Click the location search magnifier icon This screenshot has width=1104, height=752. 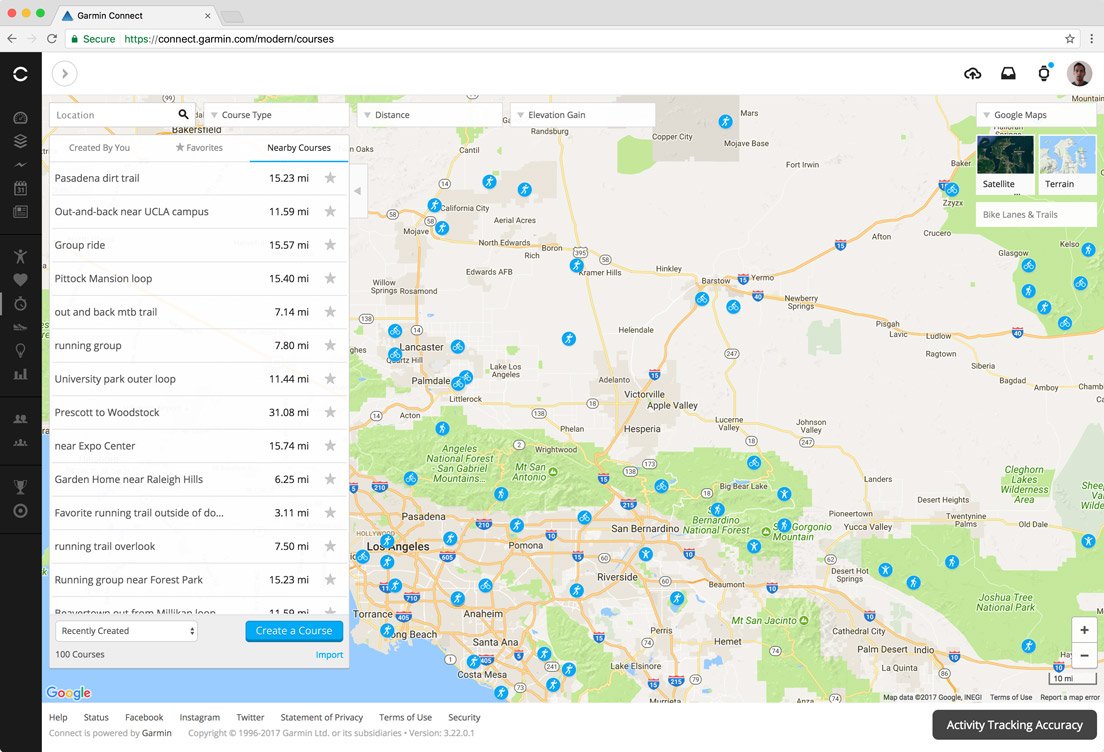tap(183, 114)
